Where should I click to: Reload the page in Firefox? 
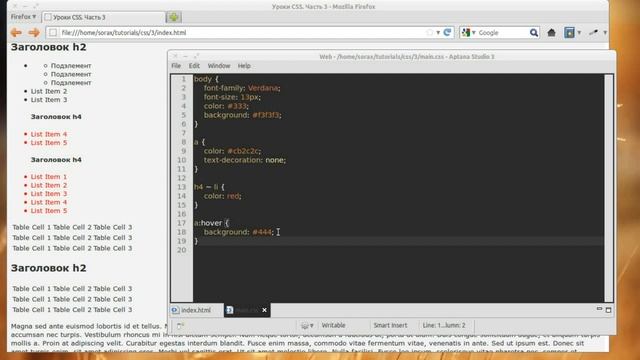pos(447,32)
